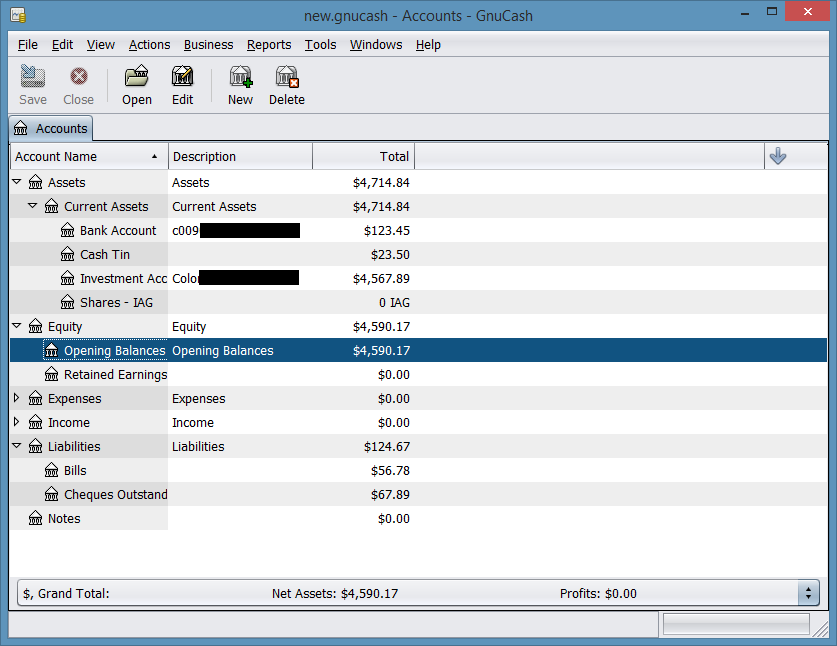Click the Save toolbar icon
The image size is (837, 646).
[33, 77]
